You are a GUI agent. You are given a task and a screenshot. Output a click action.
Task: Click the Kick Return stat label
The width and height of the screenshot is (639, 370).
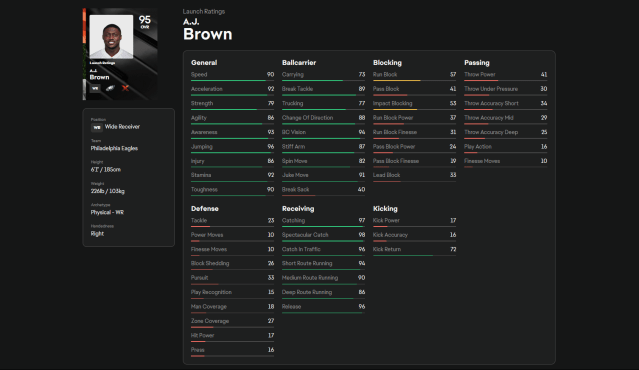387,249
